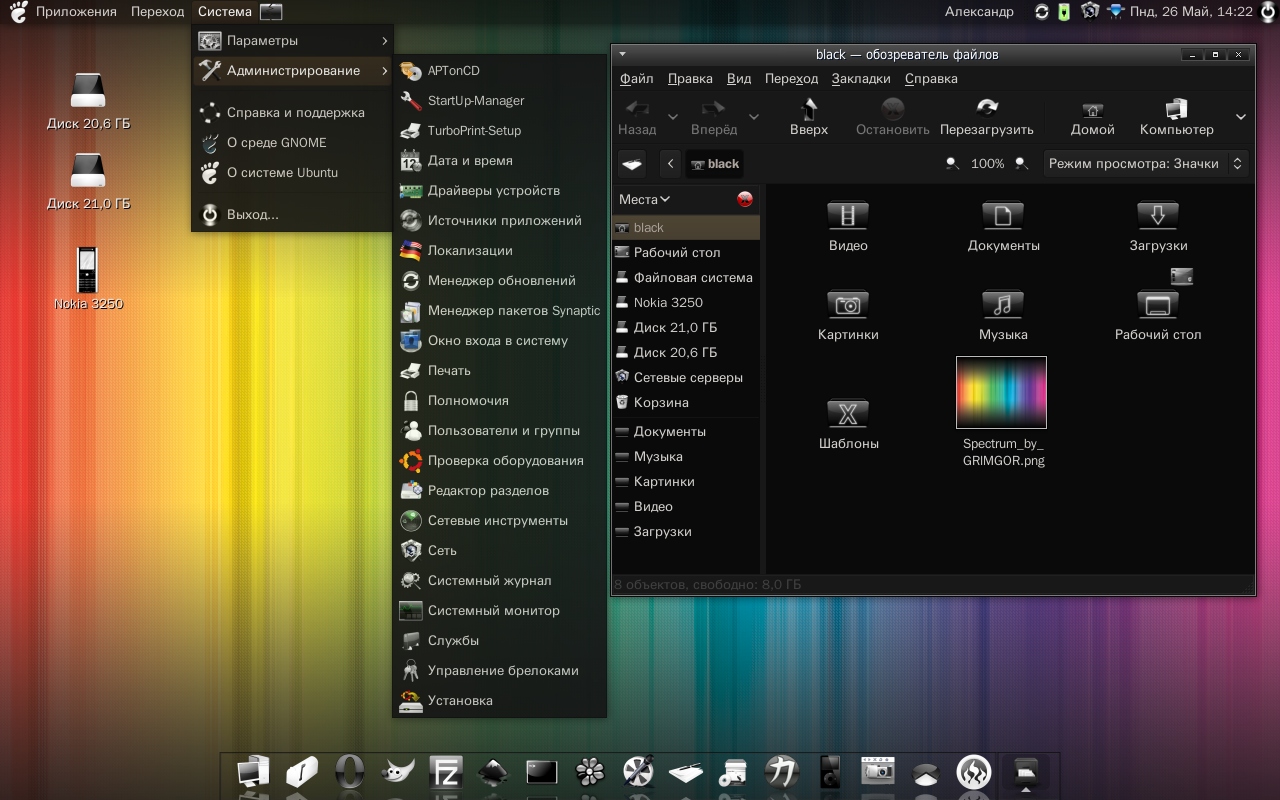
Task: Expand the toolbar overflow chevron after Компьютер
Action: point(1240,117)
